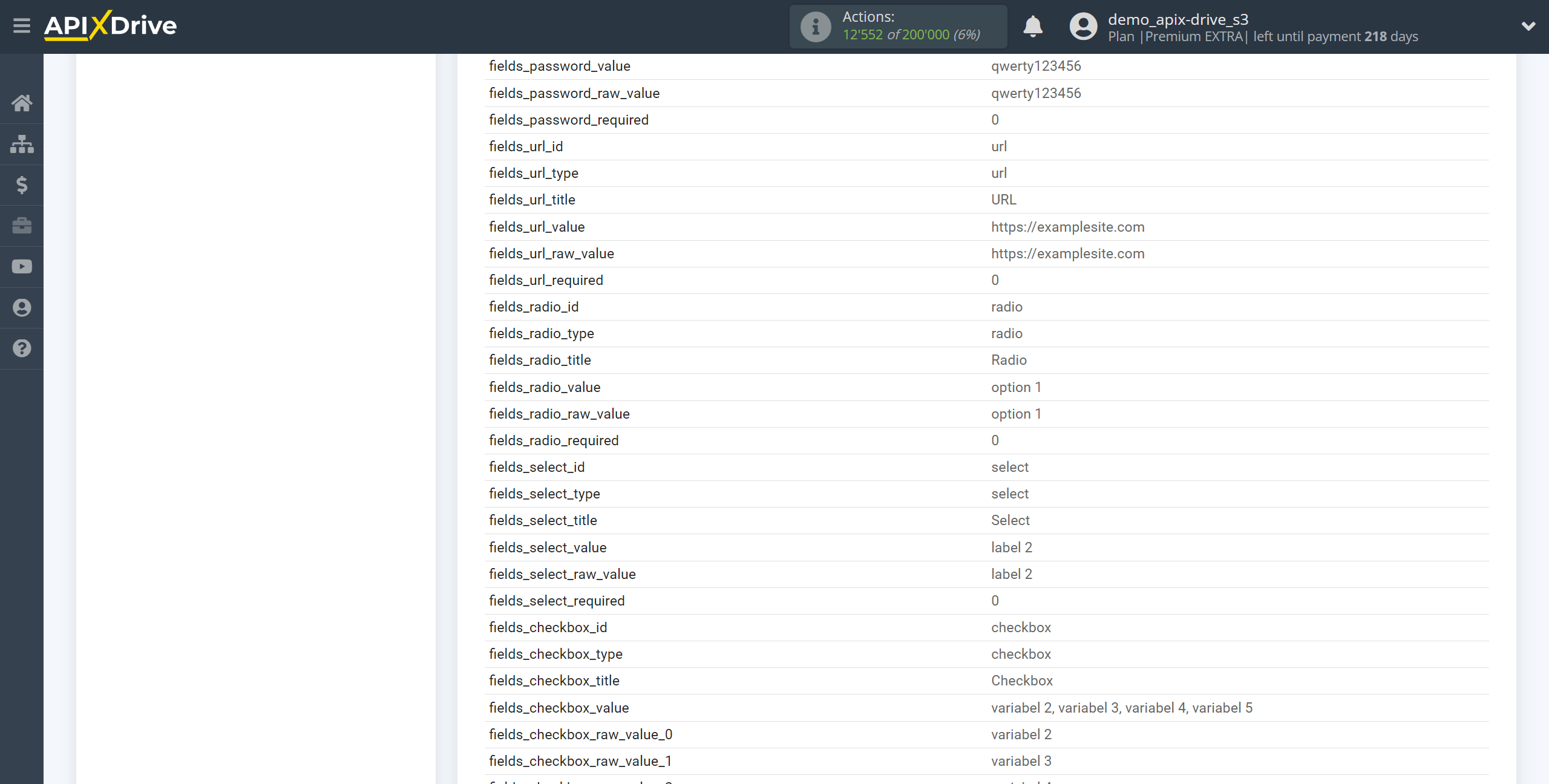Open the hamburger menu
1549x784 pixels.
[x=22, y=25]
